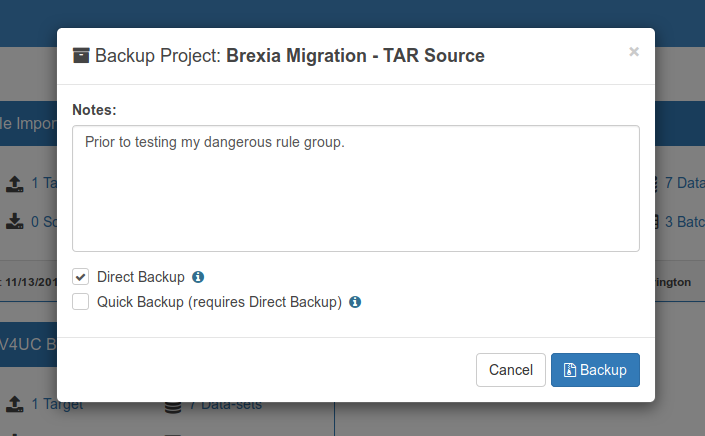705x436 pixels.
Task: Click the '1 Target' link at bottom
Action: coord(57,404)
